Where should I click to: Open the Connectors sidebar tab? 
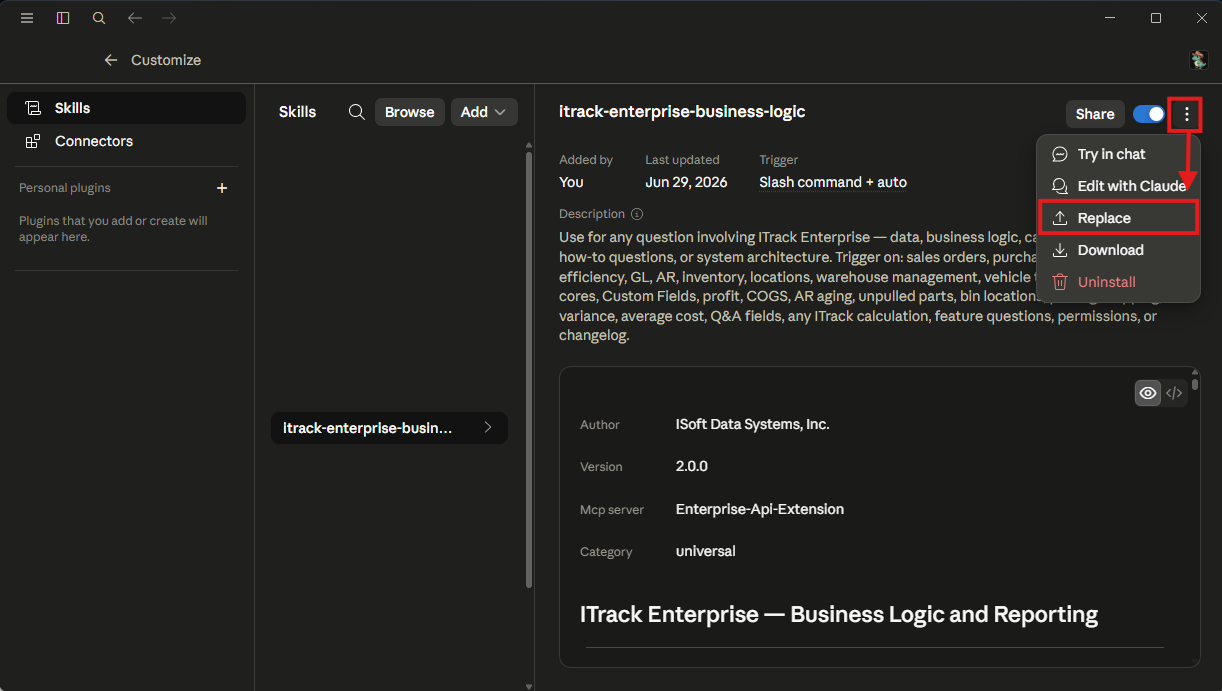(x=126, y=141)
